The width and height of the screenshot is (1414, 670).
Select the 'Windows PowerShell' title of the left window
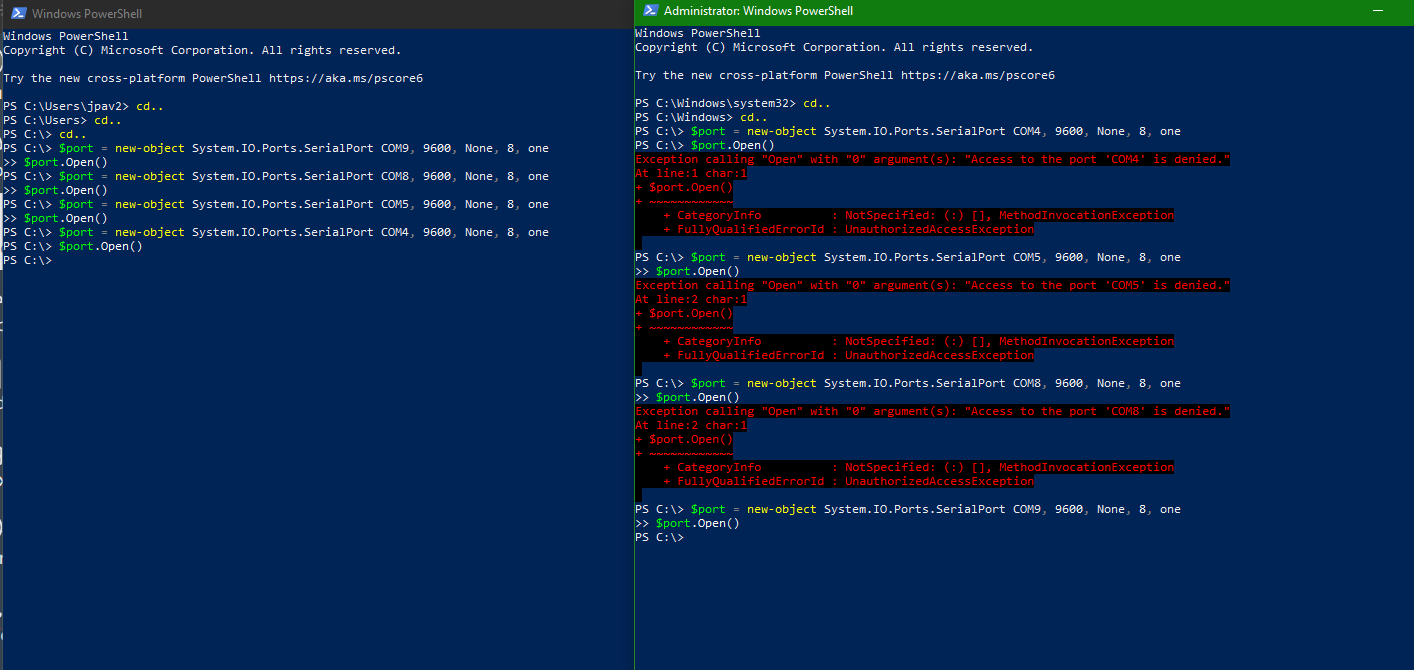[87, 14]
